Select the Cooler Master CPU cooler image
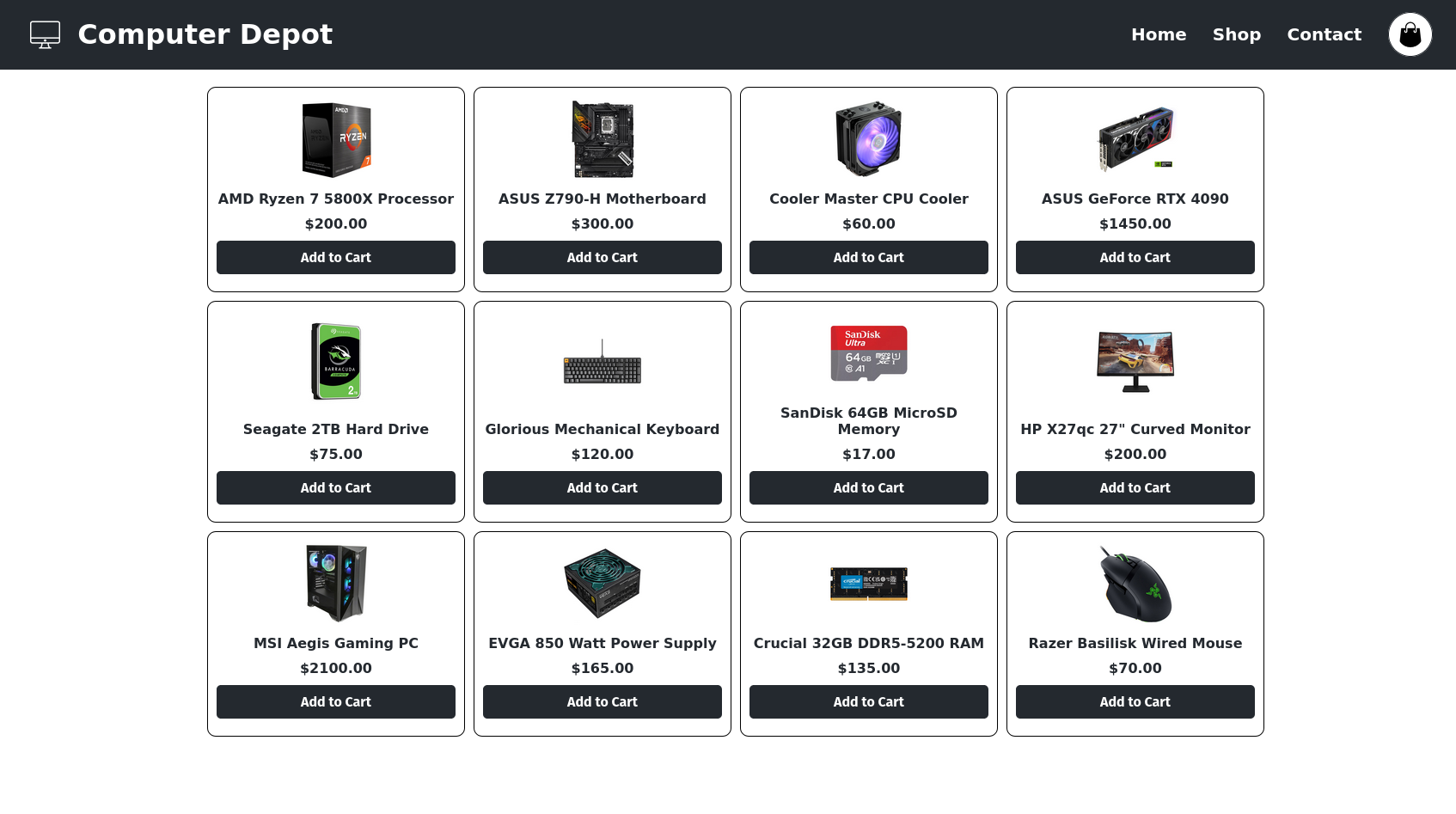Screen dimensions: 1456x814 pos(868,139)
